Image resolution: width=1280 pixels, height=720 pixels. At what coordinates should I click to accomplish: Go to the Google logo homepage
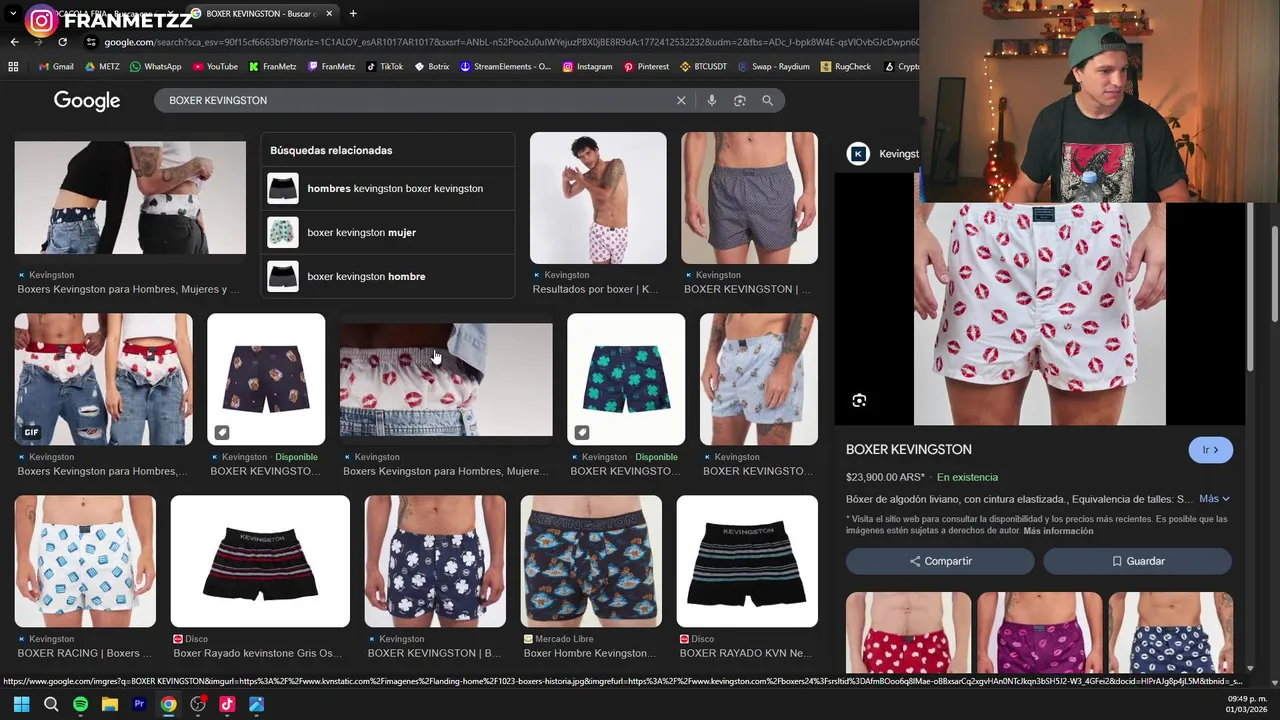(87, 101)
